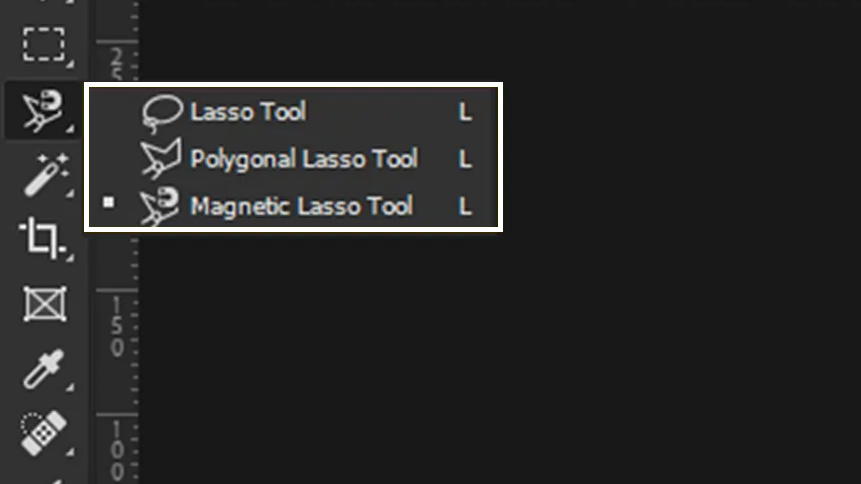
Task: Click the selected-tool square marker beside Magnetic Lasso
Action: click(x=109, y=203)
